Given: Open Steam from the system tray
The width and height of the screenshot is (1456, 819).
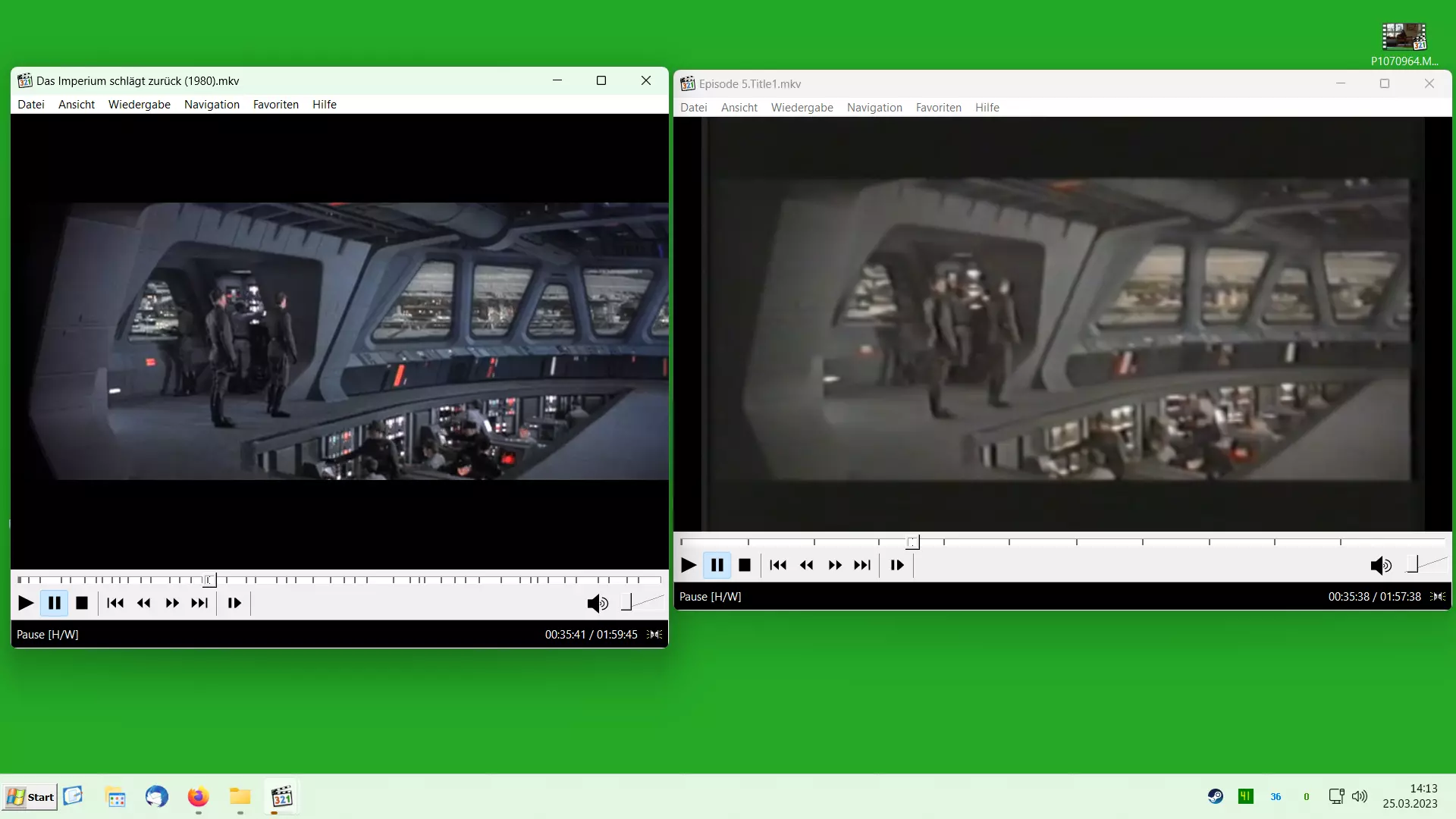Looking at the screenshot, I should coord(1215,796).
